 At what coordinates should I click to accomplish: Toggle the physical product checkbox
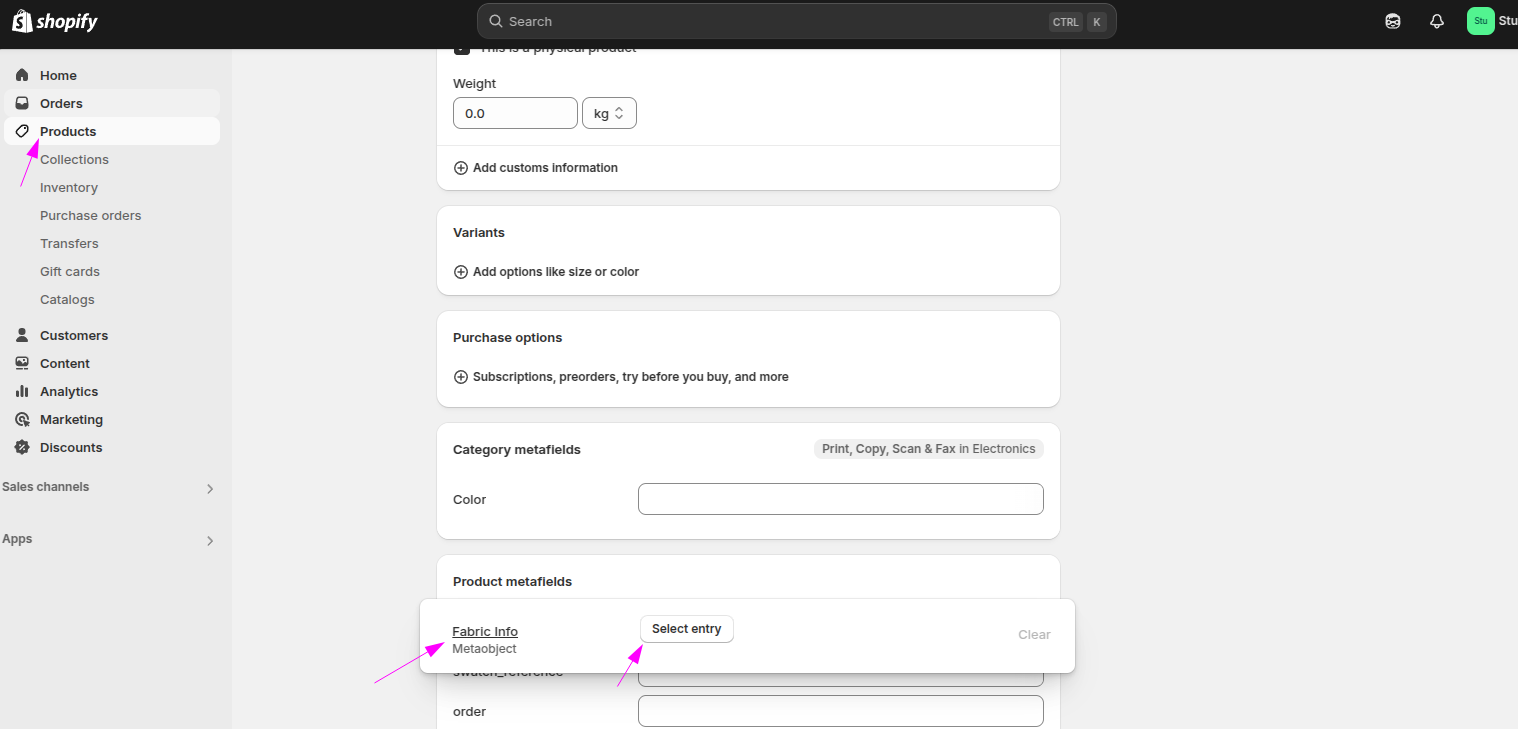click(461, 49)
